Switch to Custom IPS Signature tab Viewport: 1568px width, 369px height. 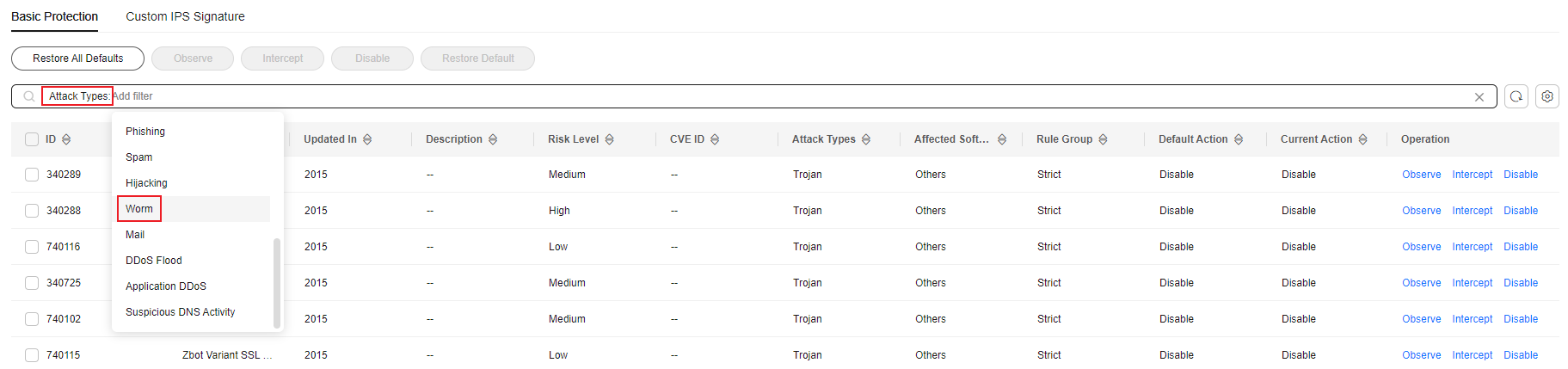tap(185, 16)
